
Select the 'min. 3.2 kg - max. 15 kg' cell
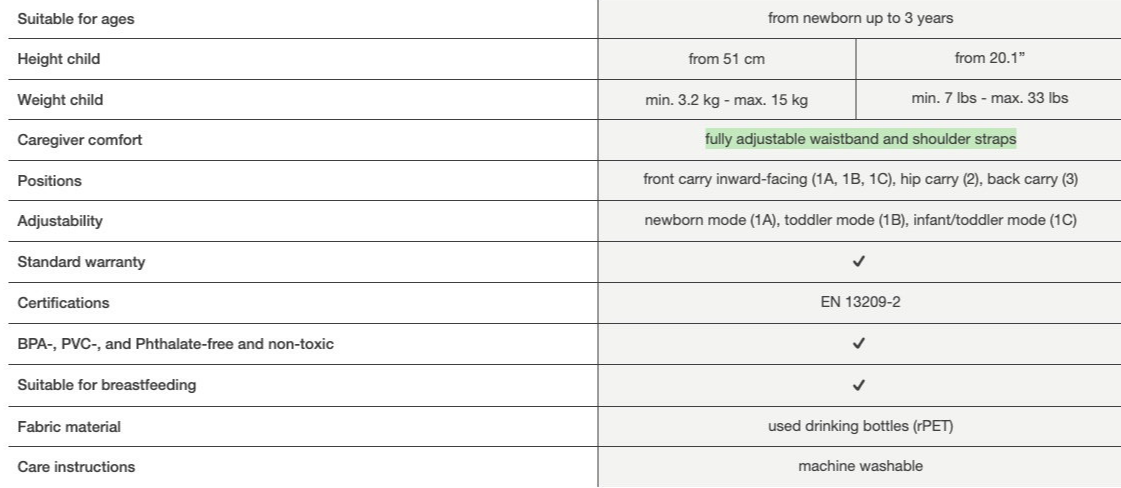(727, 100)
